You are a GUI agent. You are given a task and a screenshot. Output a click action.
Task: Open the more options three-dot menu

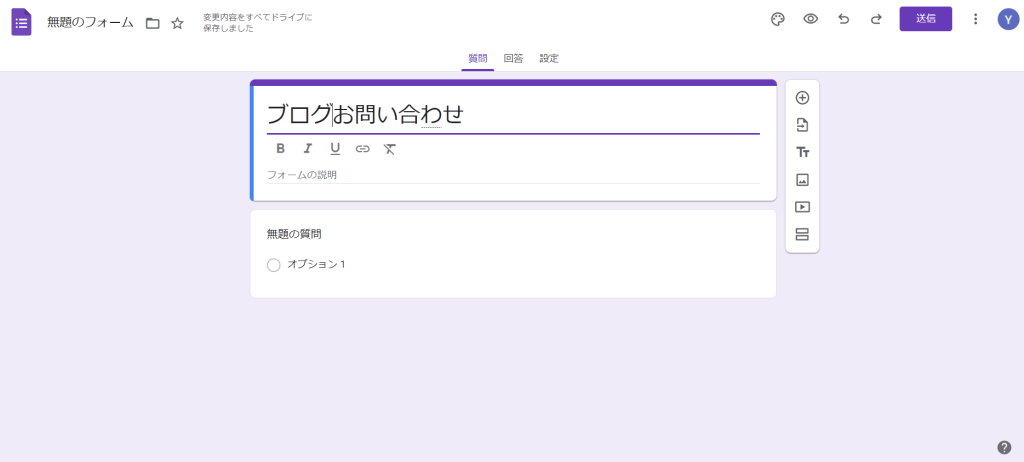(x=975, y=19)
